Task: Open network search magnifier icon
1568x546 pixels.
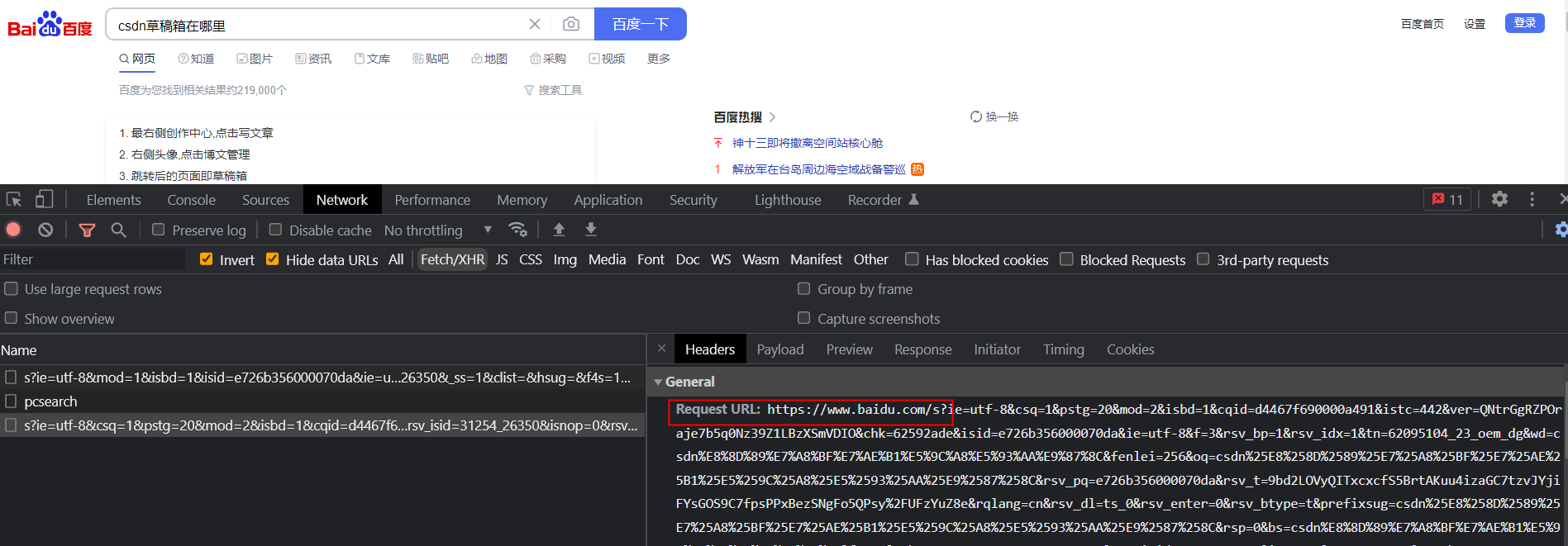Action: pyautogui.click(x=119, y=230)
